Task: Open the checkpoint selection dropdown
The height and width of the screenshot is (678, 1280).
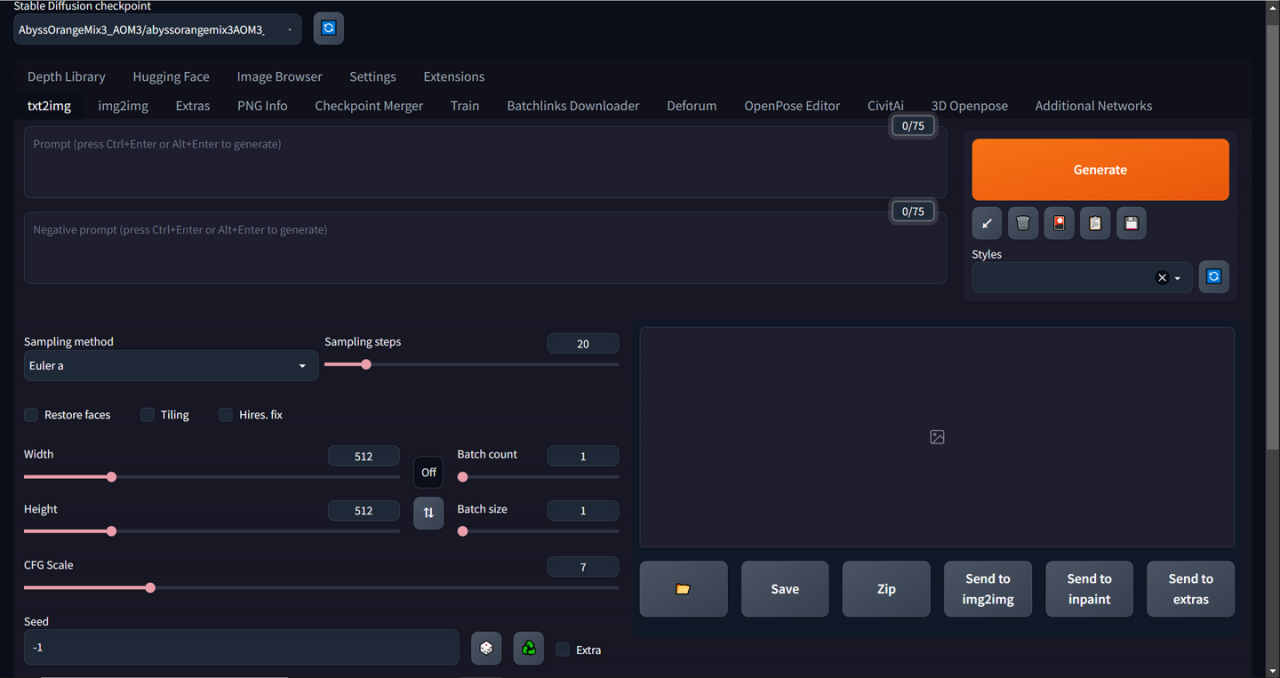Action: click(x=157, y=30)
